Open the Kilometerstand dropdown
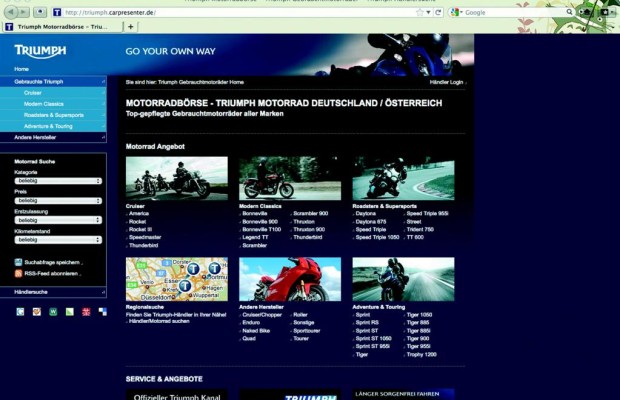620x400 pixels. [58, 240]
